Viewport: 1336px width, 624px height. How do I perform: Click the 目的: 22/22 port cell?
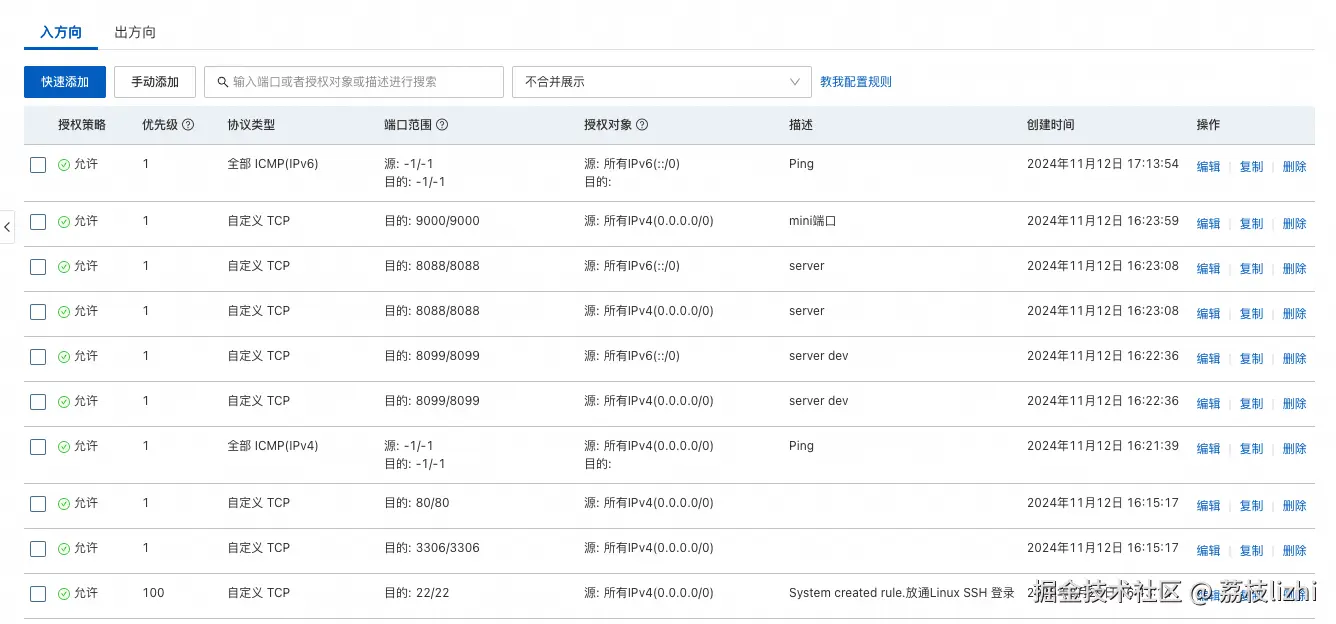(x=417, y=593)
